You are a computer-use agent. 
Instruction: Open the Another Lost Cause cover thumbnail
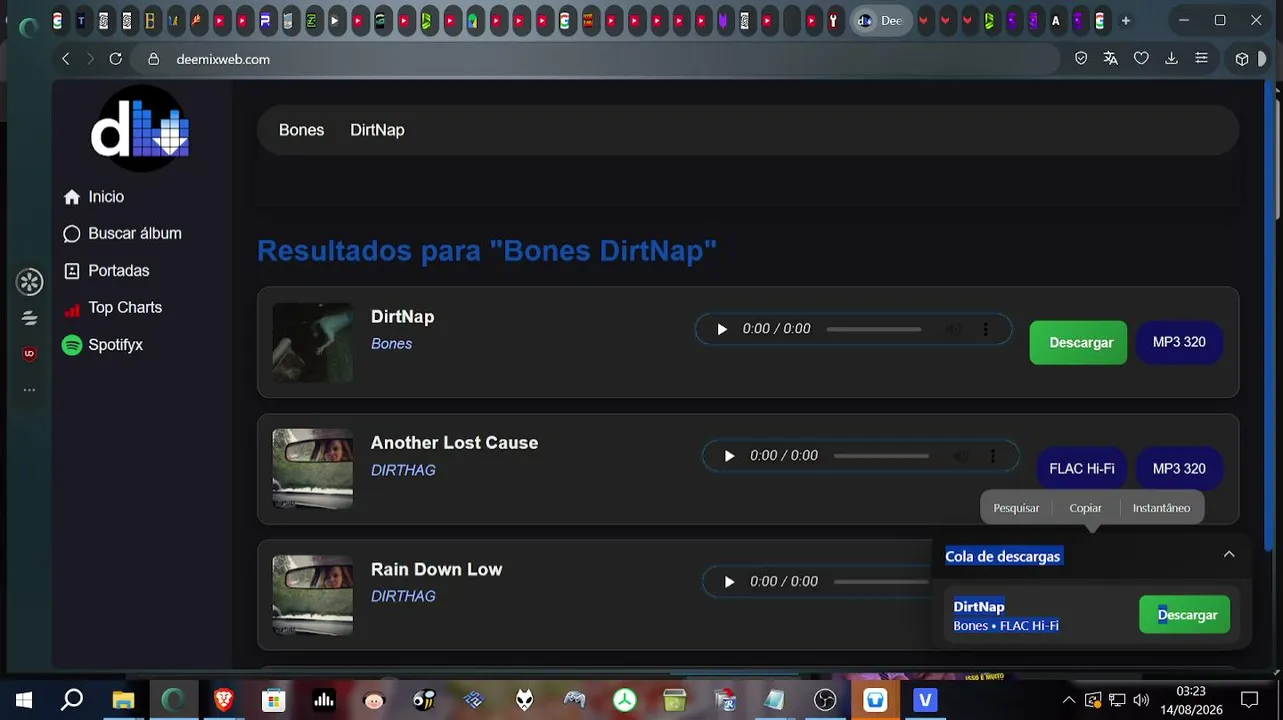click(313, 469)
